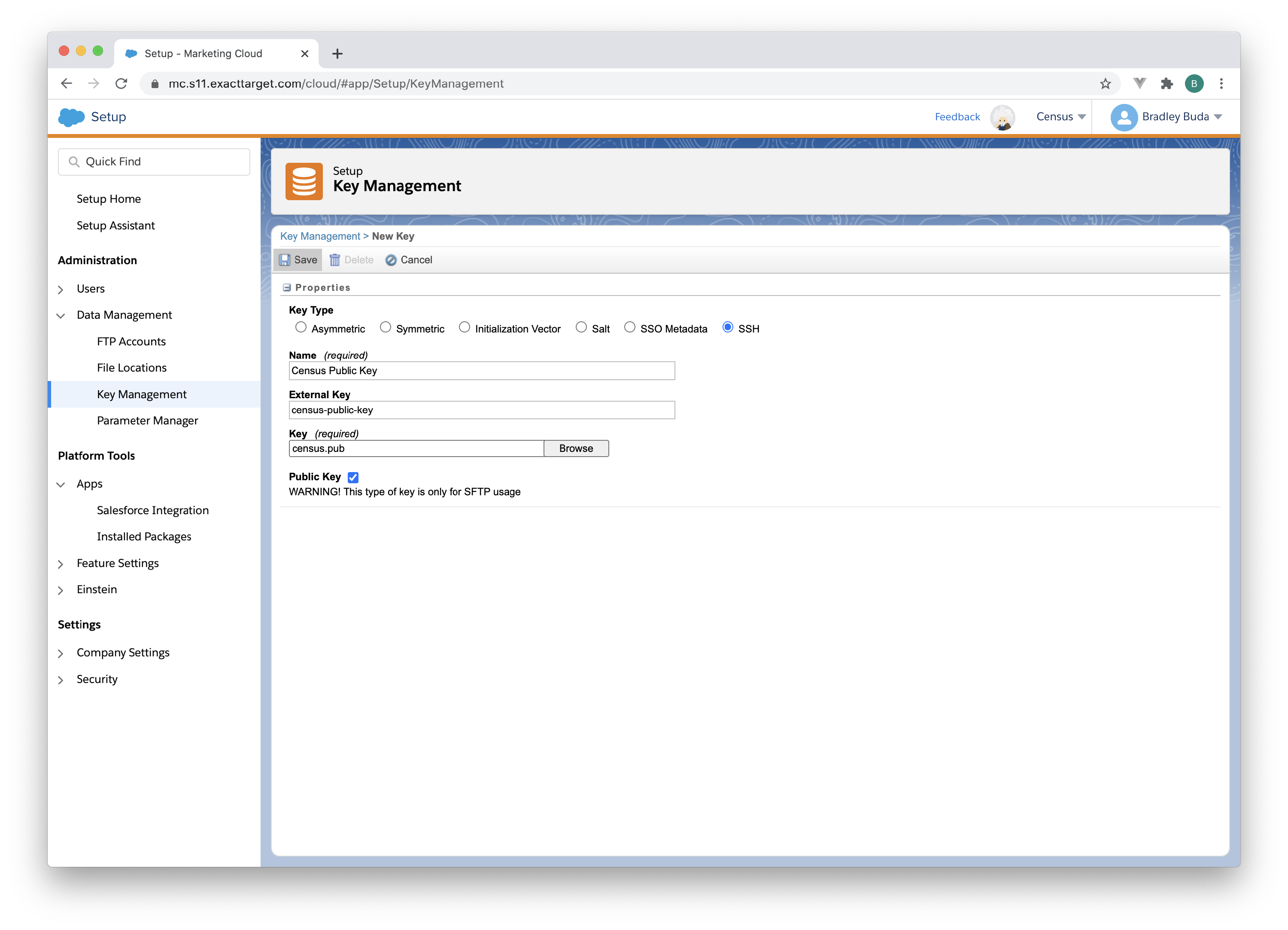Collapse the Properties section

pos(287,287)
